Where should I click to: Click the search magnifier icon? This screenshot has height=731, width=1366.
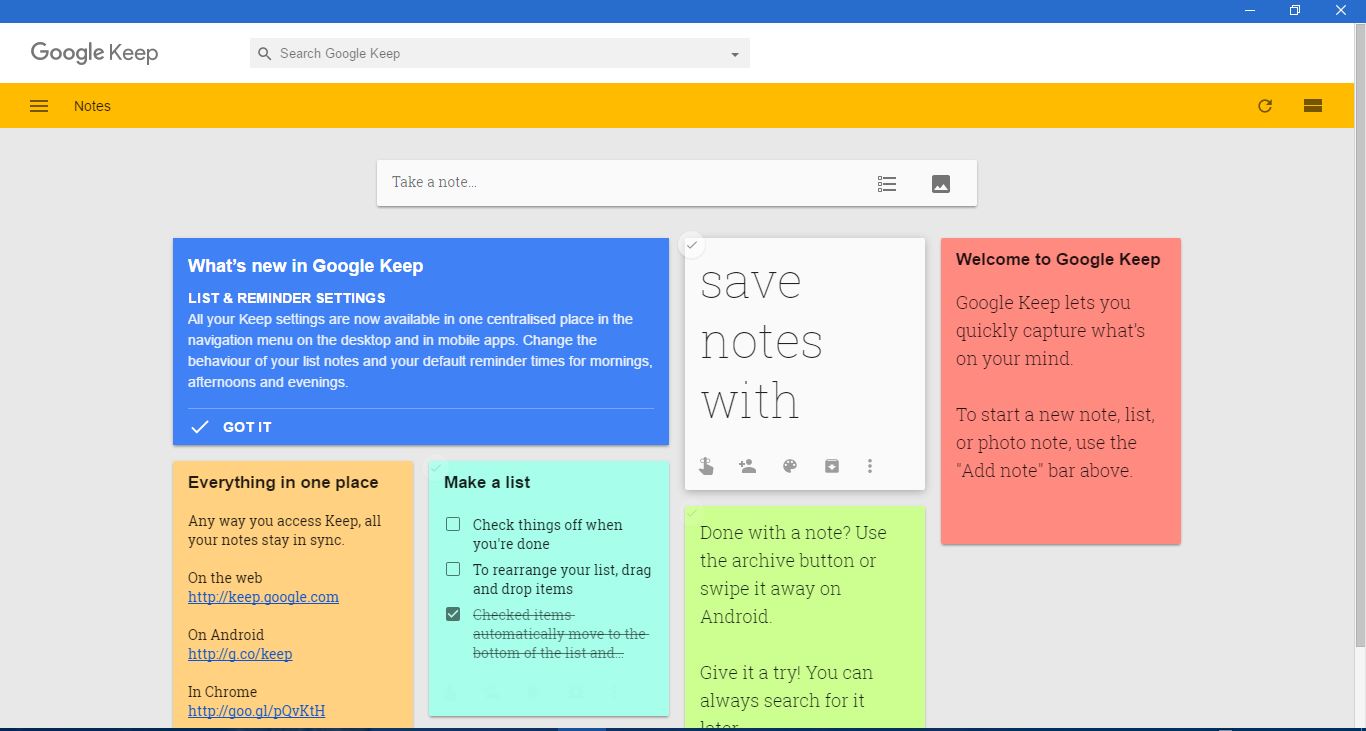[265, 54]
